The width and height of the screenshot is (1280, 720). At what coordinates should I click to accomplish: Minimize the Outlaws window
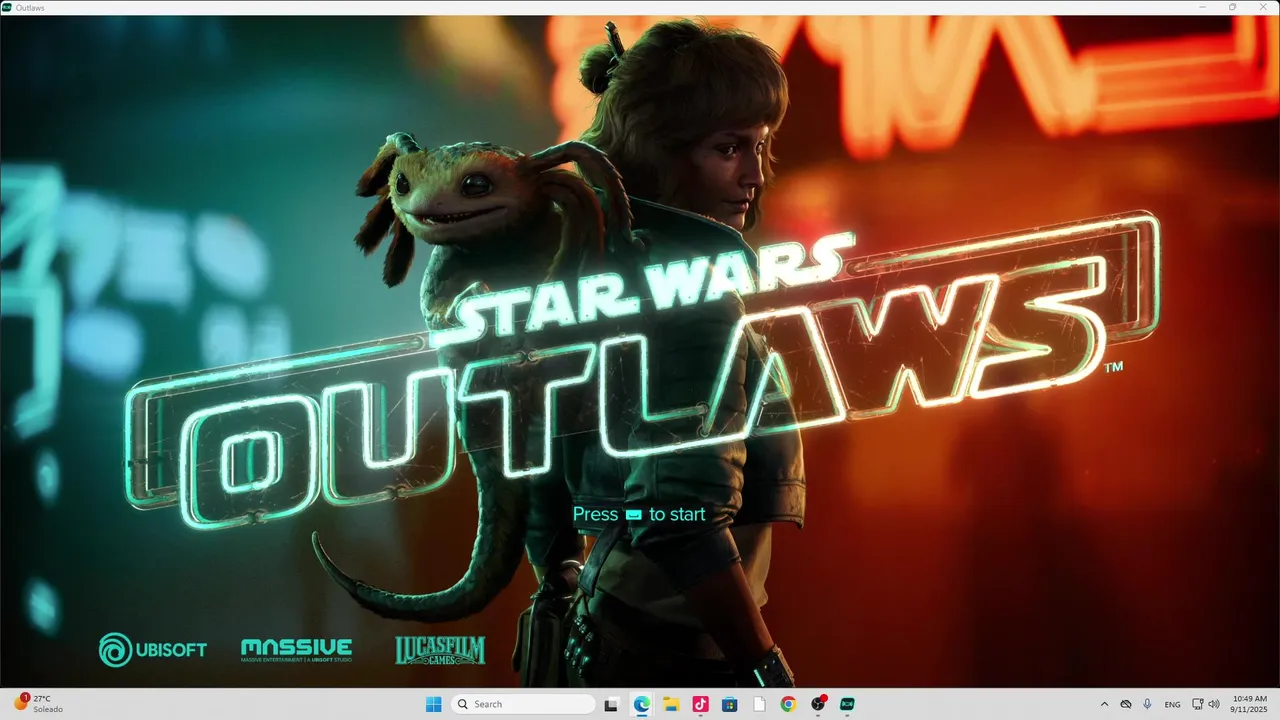(1203, 7)
